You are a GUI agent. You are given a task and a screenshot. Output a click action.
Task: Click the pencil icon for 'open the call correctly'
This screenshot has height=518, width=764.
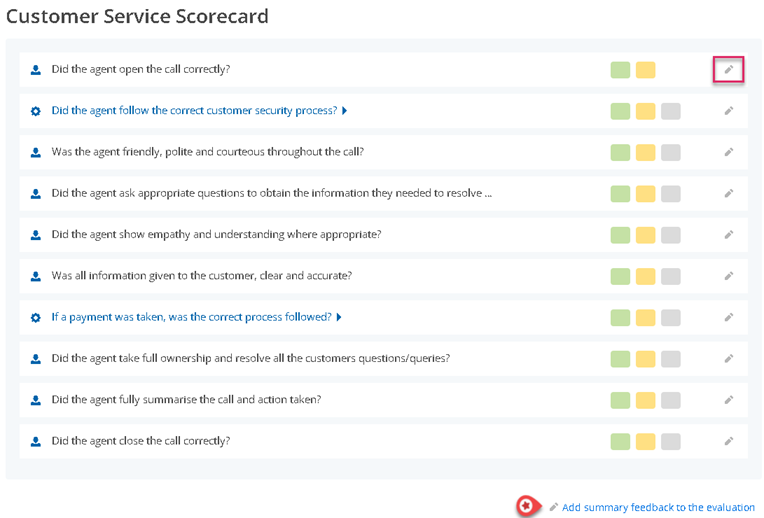point(729,70)
